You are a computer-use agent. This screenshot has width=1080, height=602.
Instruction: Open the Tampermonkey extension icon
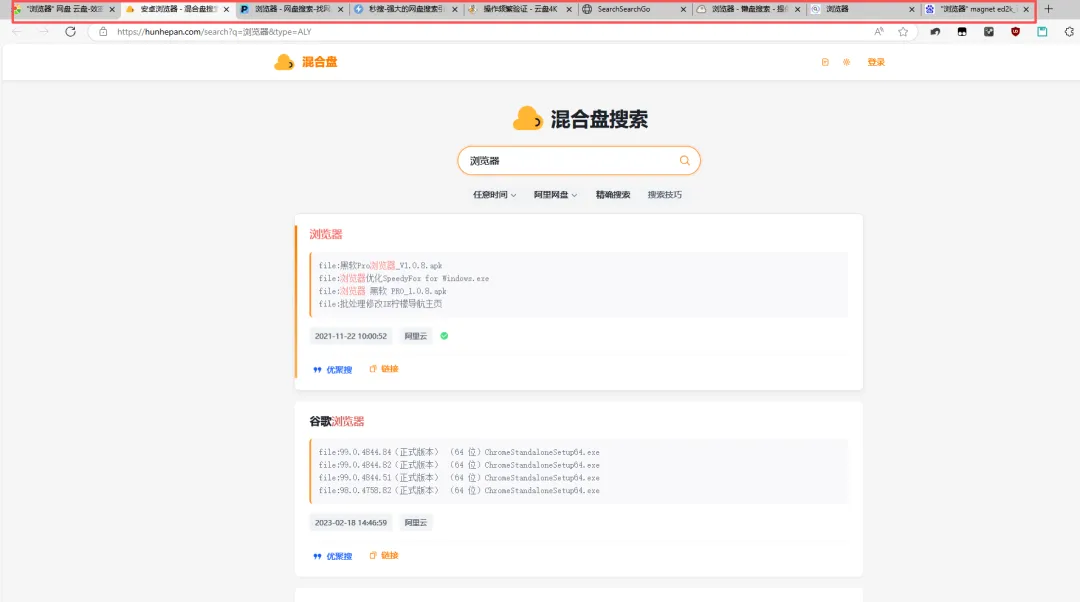962,32
